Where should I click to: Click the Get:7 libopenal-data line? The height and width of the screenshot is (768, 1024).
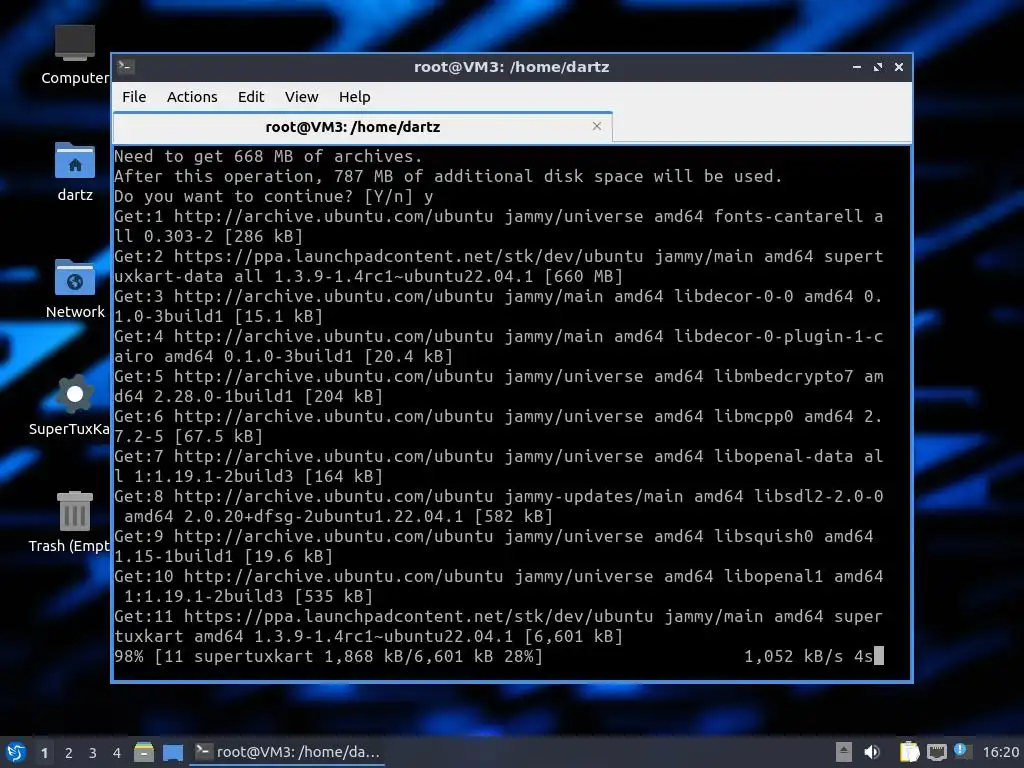click(x=499, y=466)
